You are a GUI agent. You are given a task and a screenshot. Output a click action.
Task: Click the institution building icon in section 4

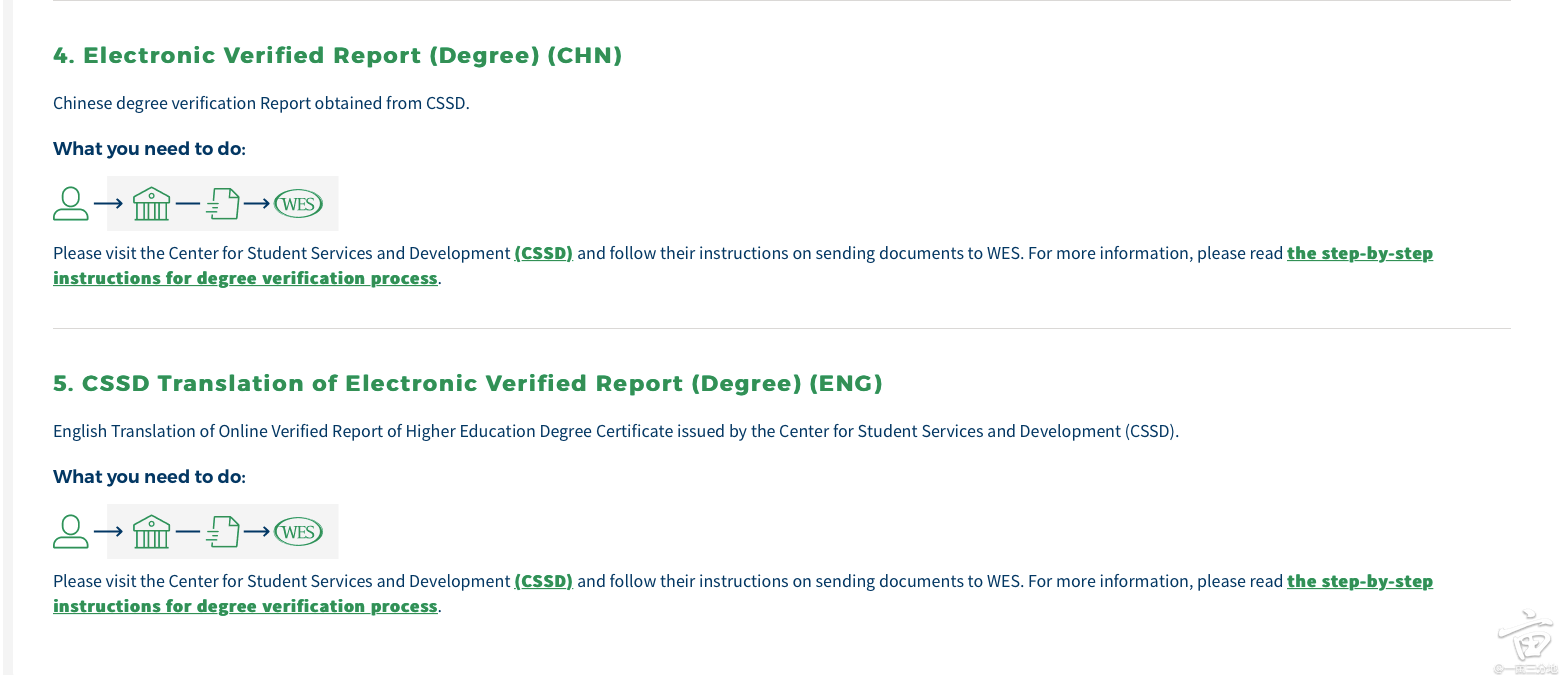point(151,204)
